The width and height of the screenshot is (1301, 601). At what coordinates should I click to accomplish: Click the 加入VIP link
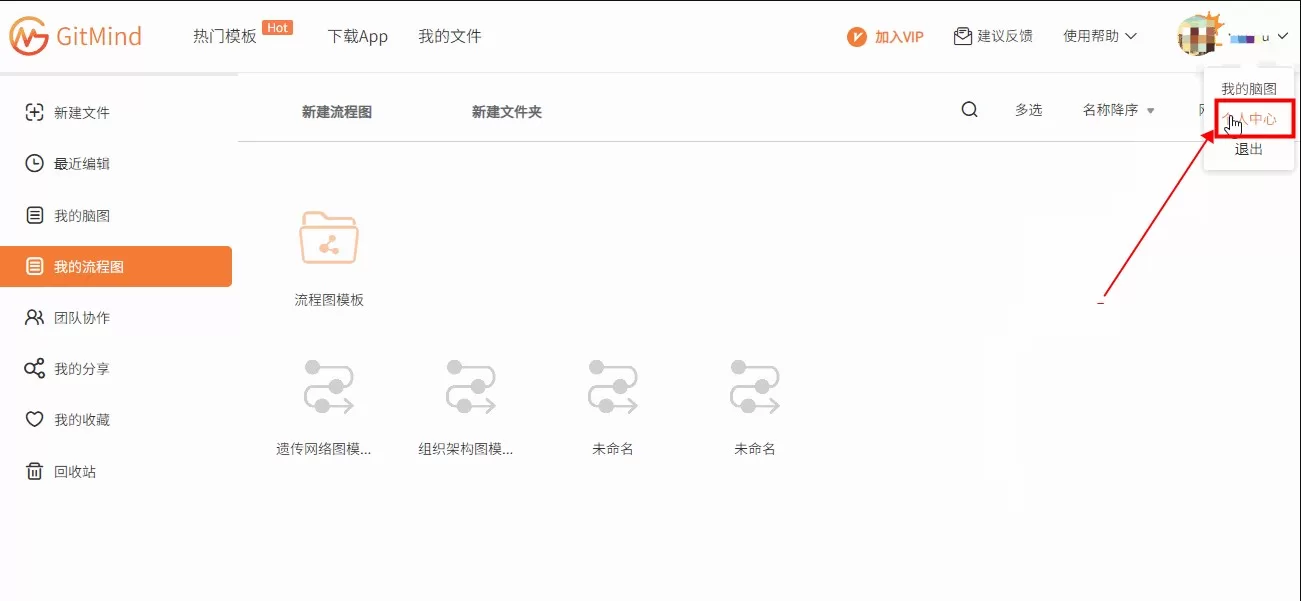tap(885, 37)
